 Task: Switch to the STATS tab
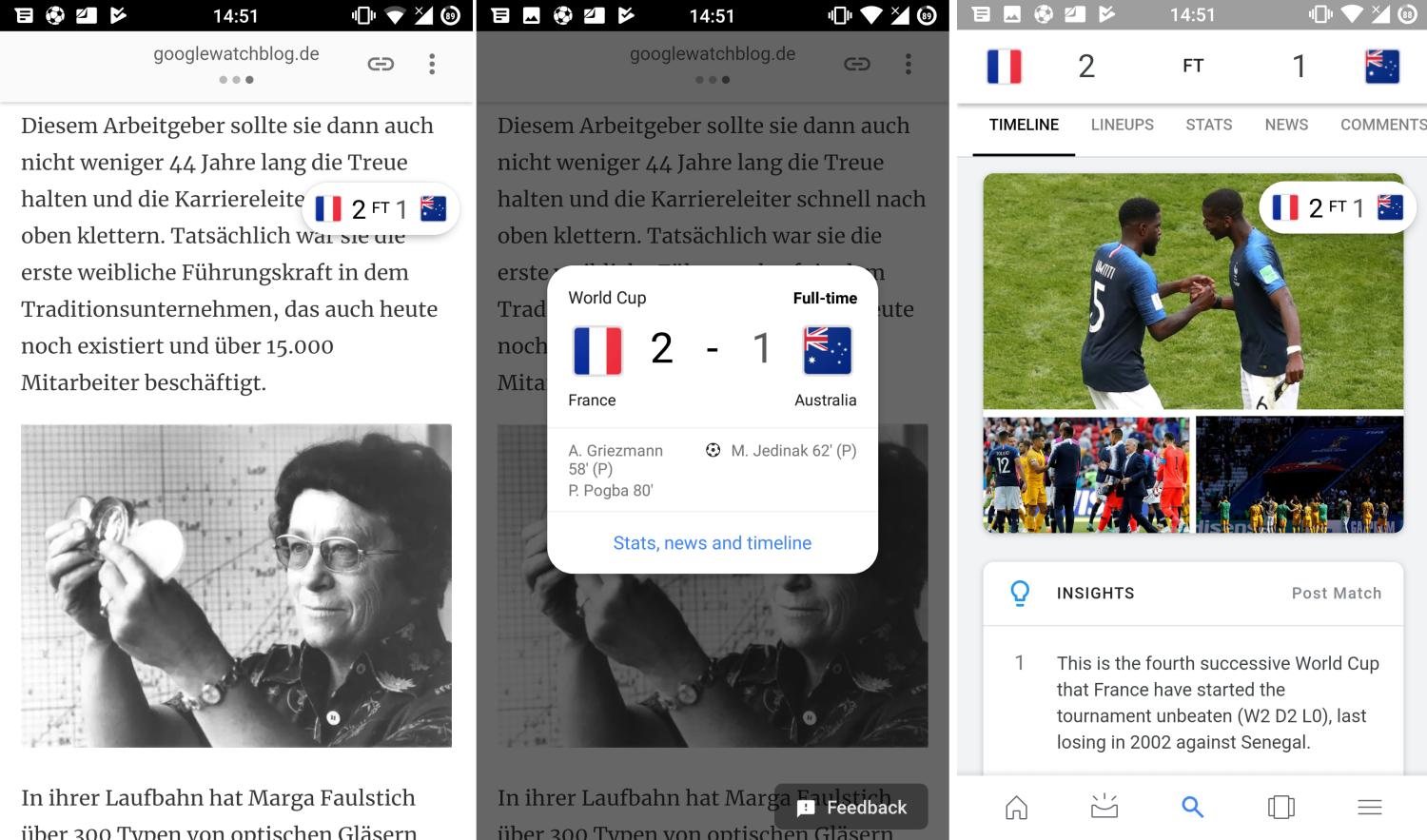pos(1209,125)
